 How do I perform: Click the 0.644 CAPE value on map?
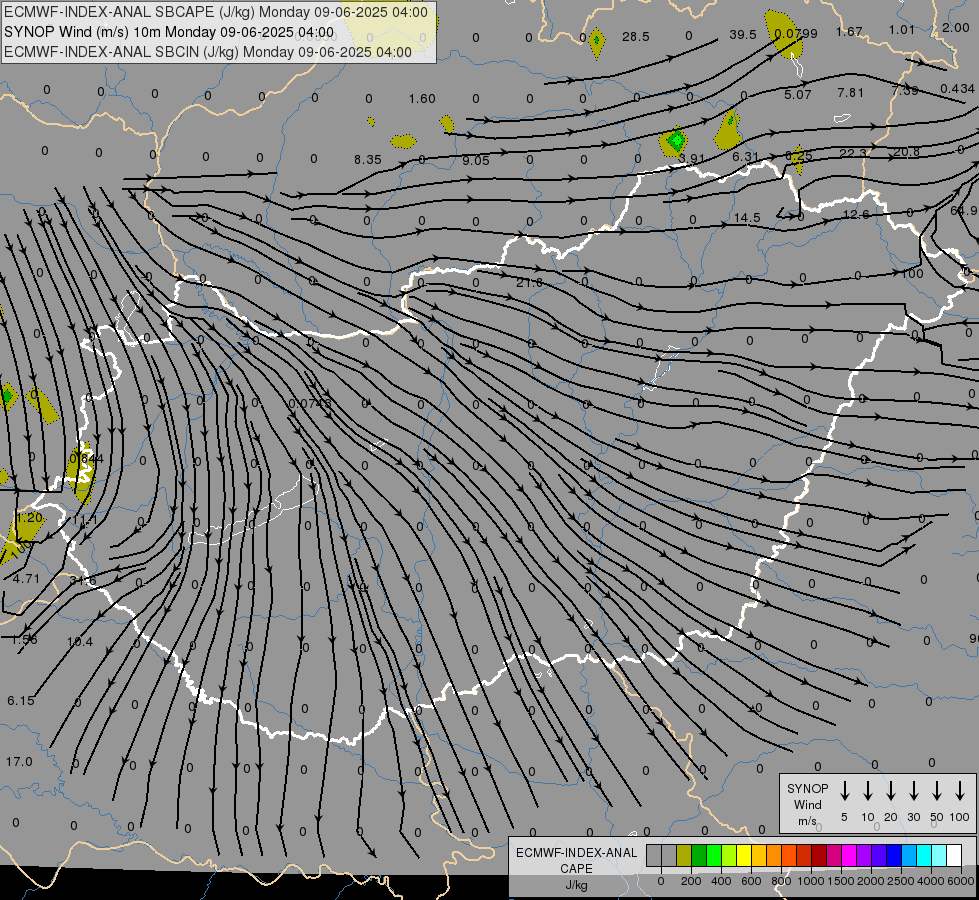click(x=86, y=459)
